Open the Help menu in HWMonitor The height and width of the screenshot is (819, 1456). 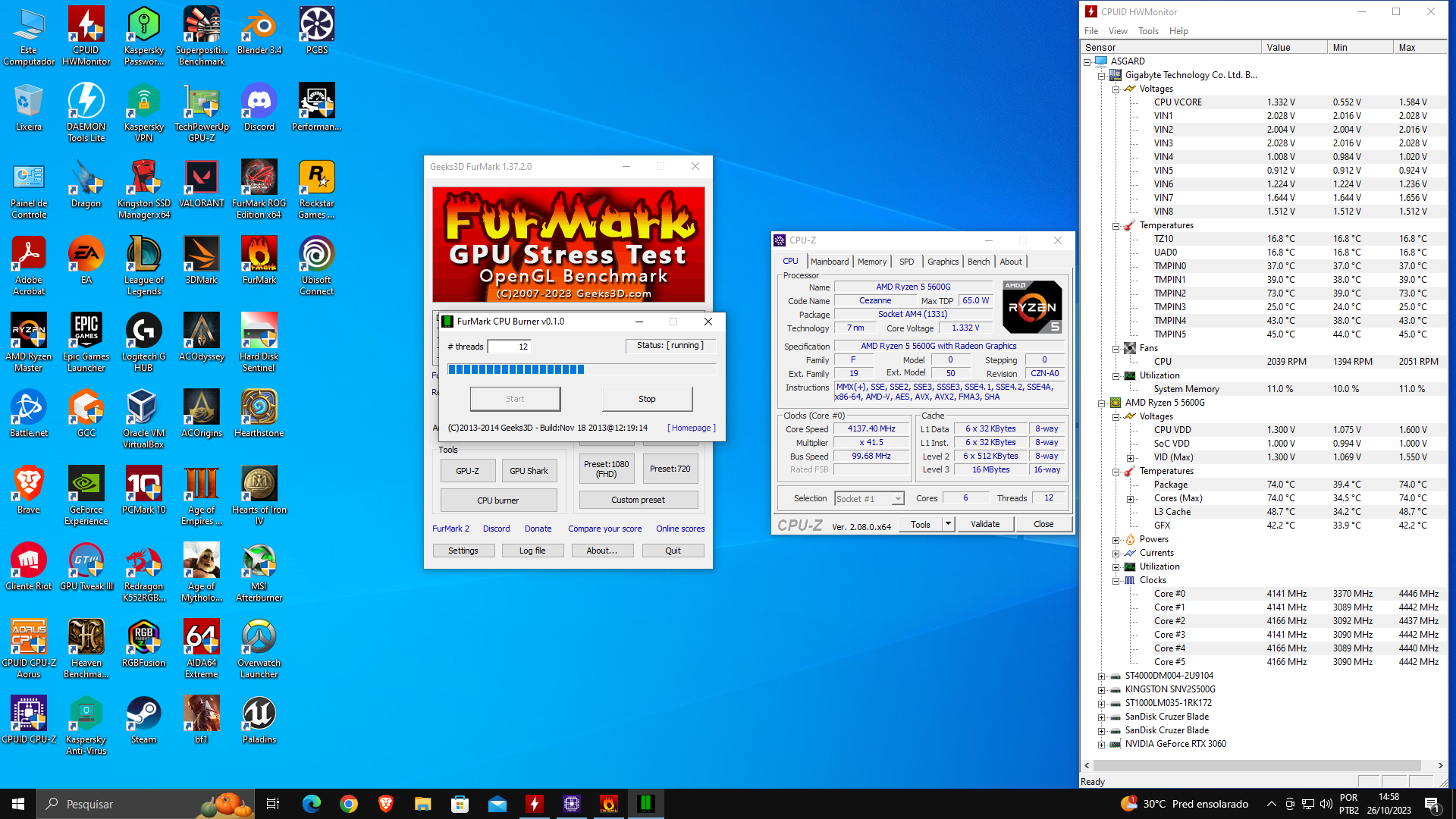[1178, 31]
